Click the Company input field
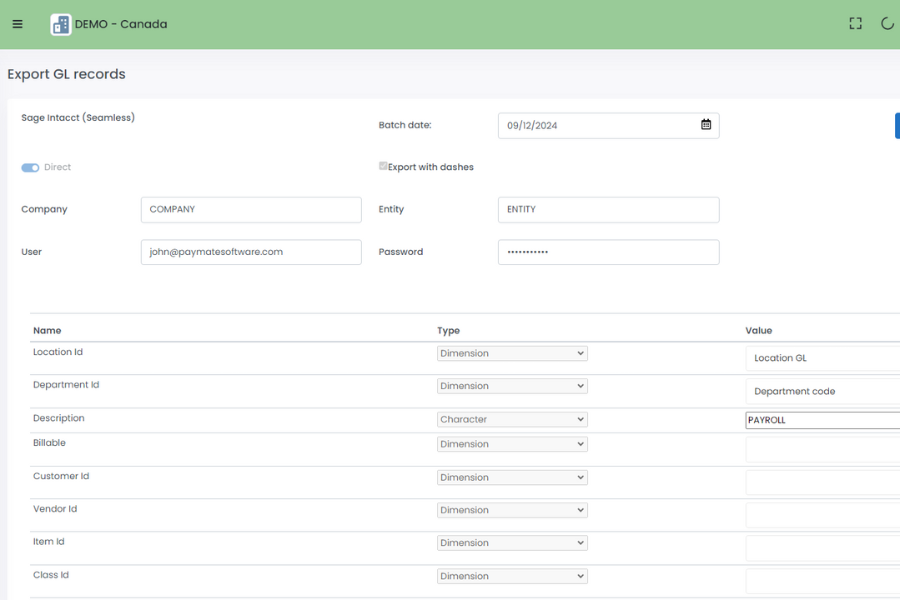The height and width of the screenshot is (600, 900). (251, 210)
